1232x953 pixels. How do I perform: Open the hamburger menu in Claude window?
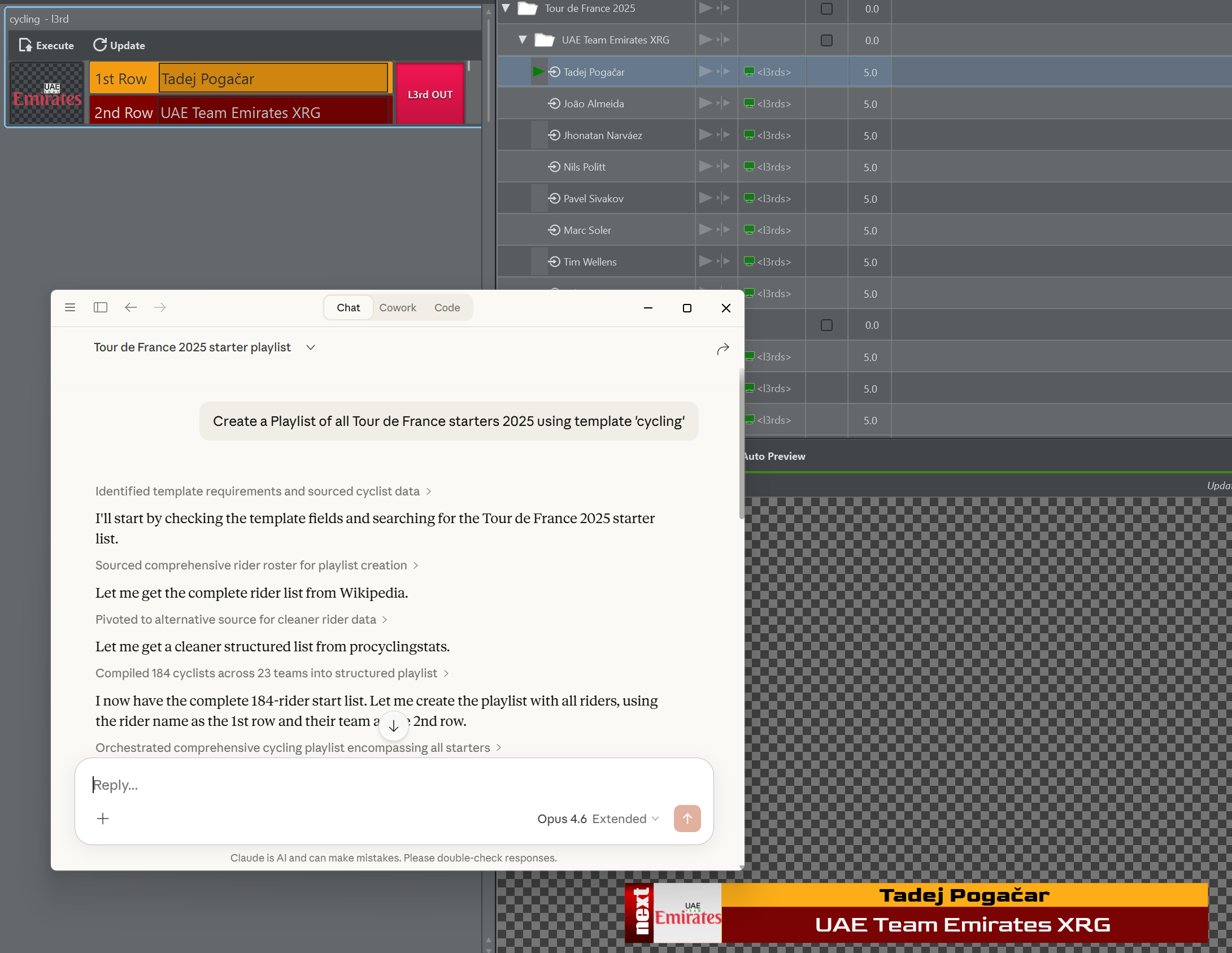[x=70, y=307]
